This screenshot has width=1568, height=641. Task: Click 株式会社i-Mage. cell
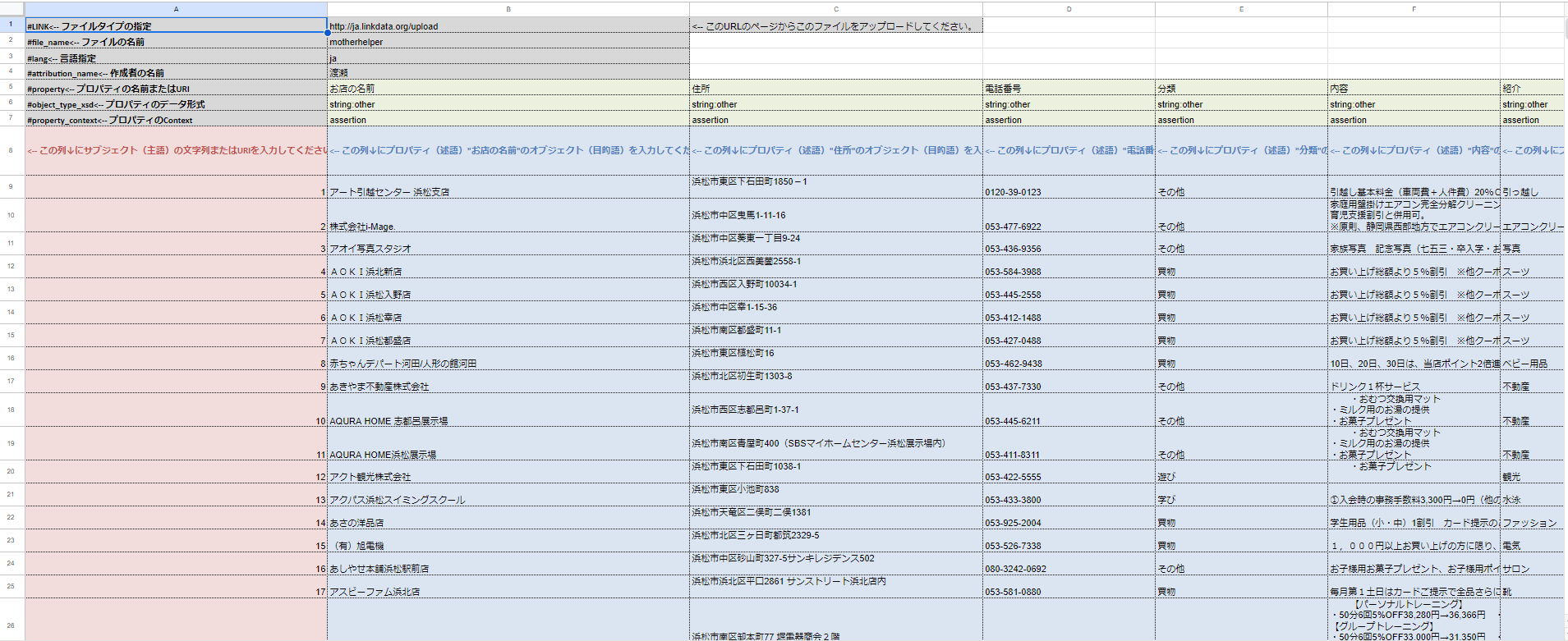(x=508, y=215)
